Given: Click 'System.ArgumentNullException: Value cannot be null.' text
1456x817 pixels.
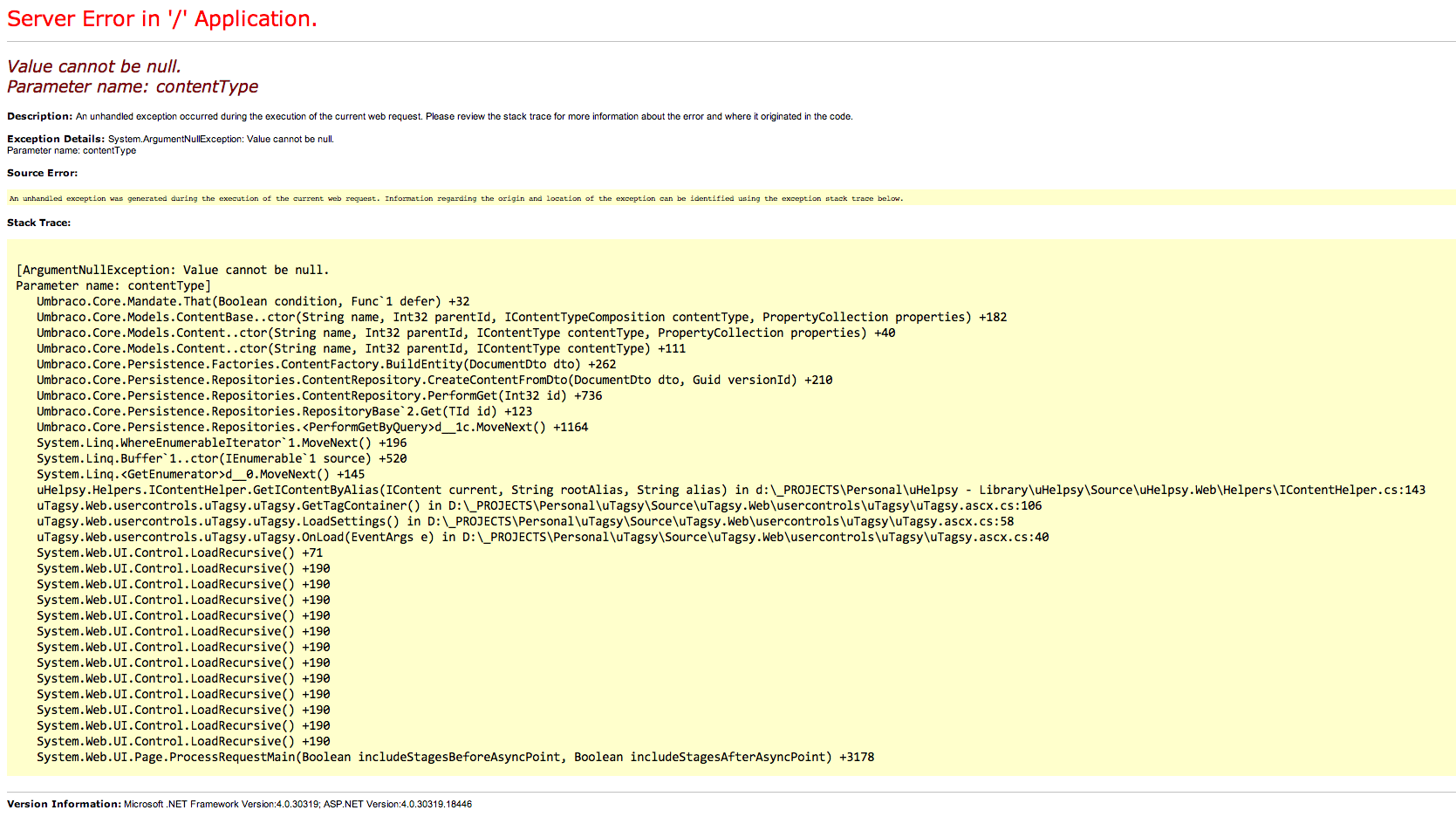Looking at the screenshot, I should [x=221, y=139].
